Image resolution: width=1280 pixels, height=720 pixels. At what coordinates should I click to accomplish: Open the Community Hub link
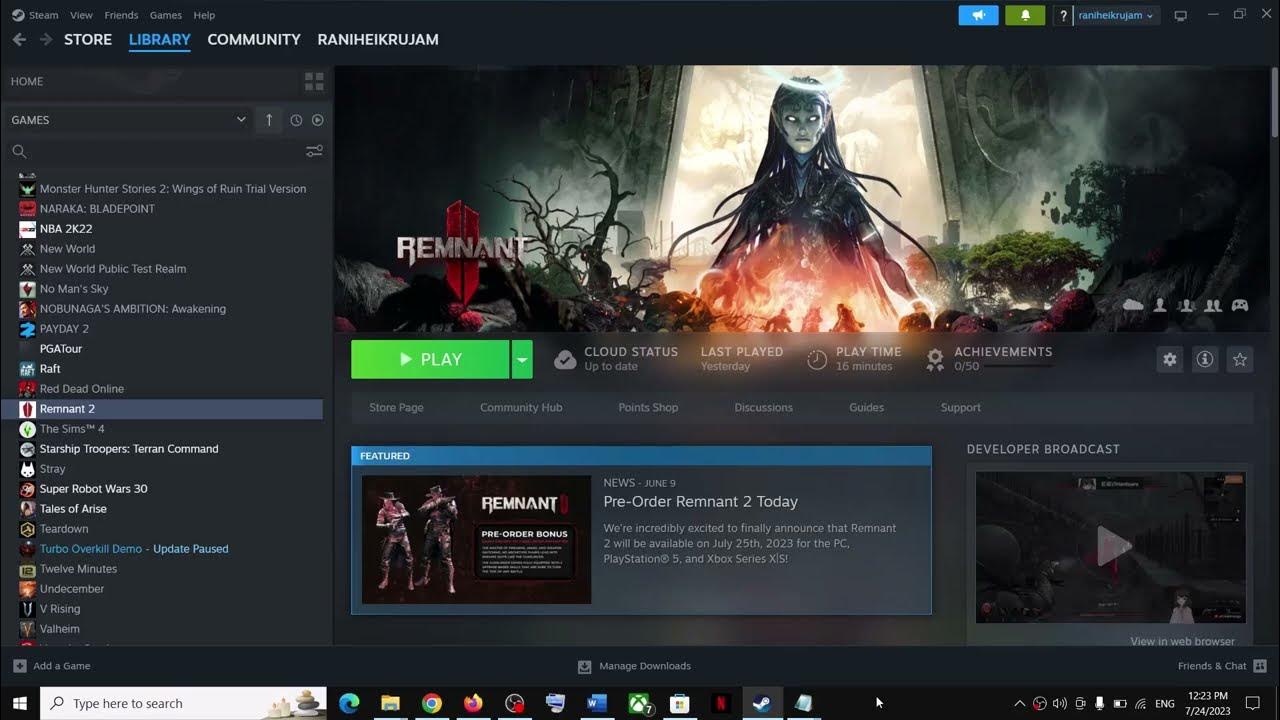521,407
